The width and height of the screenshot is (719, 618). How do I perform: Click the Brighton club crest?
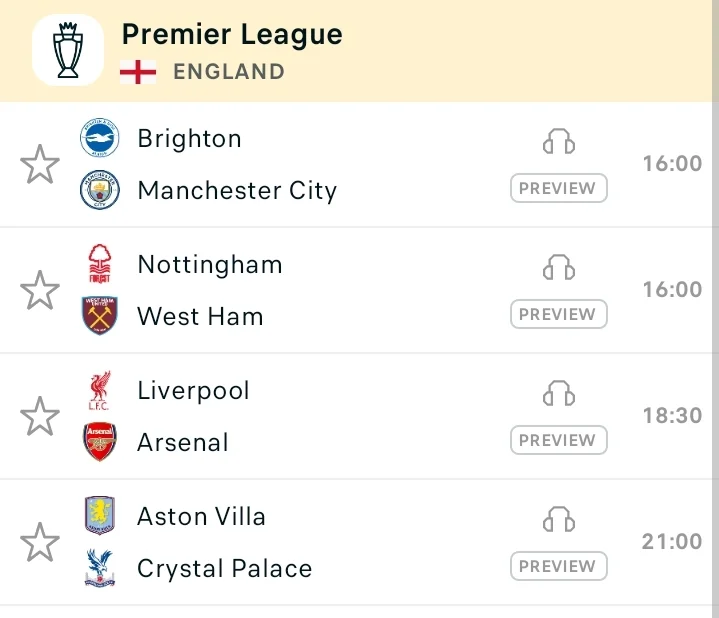pyautogui.click(x=100, y=138)
